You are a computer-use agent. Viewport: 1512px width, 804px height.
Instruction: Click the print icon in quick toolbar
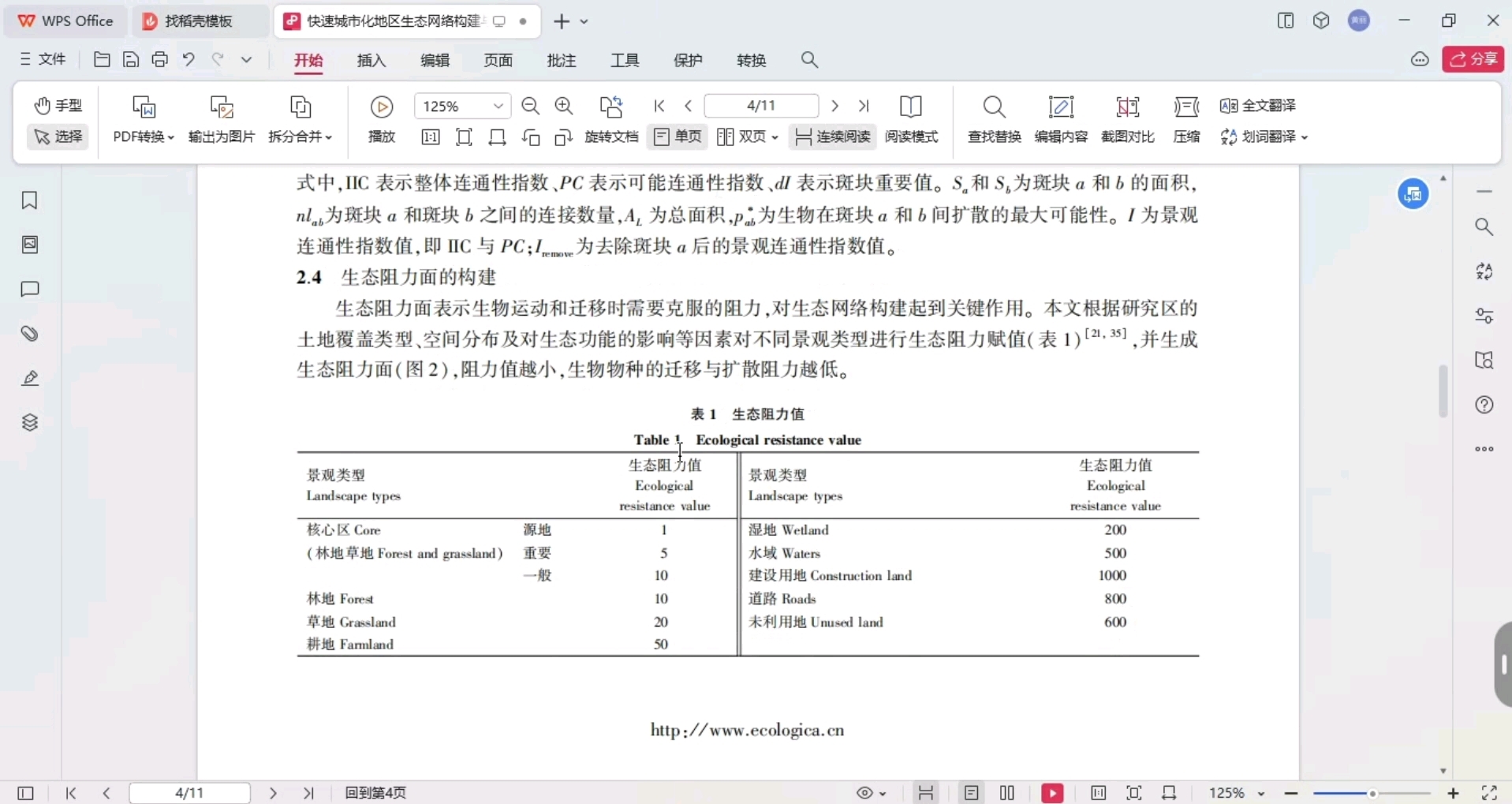click(160, 59)
